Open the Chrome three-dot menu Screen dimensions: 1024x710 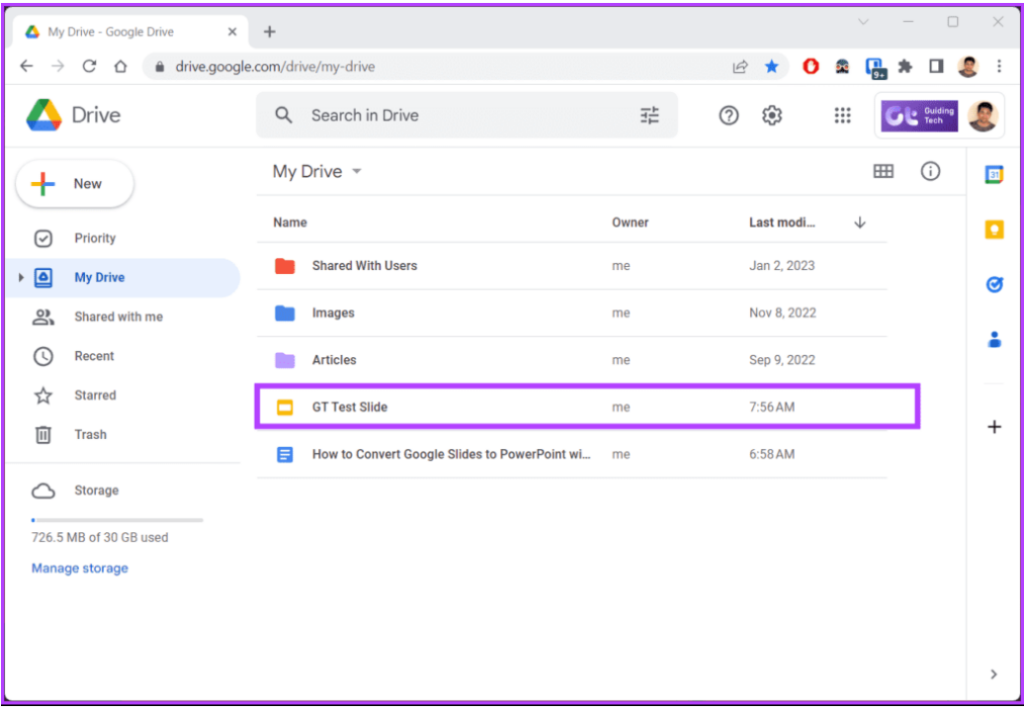point(999,66)
